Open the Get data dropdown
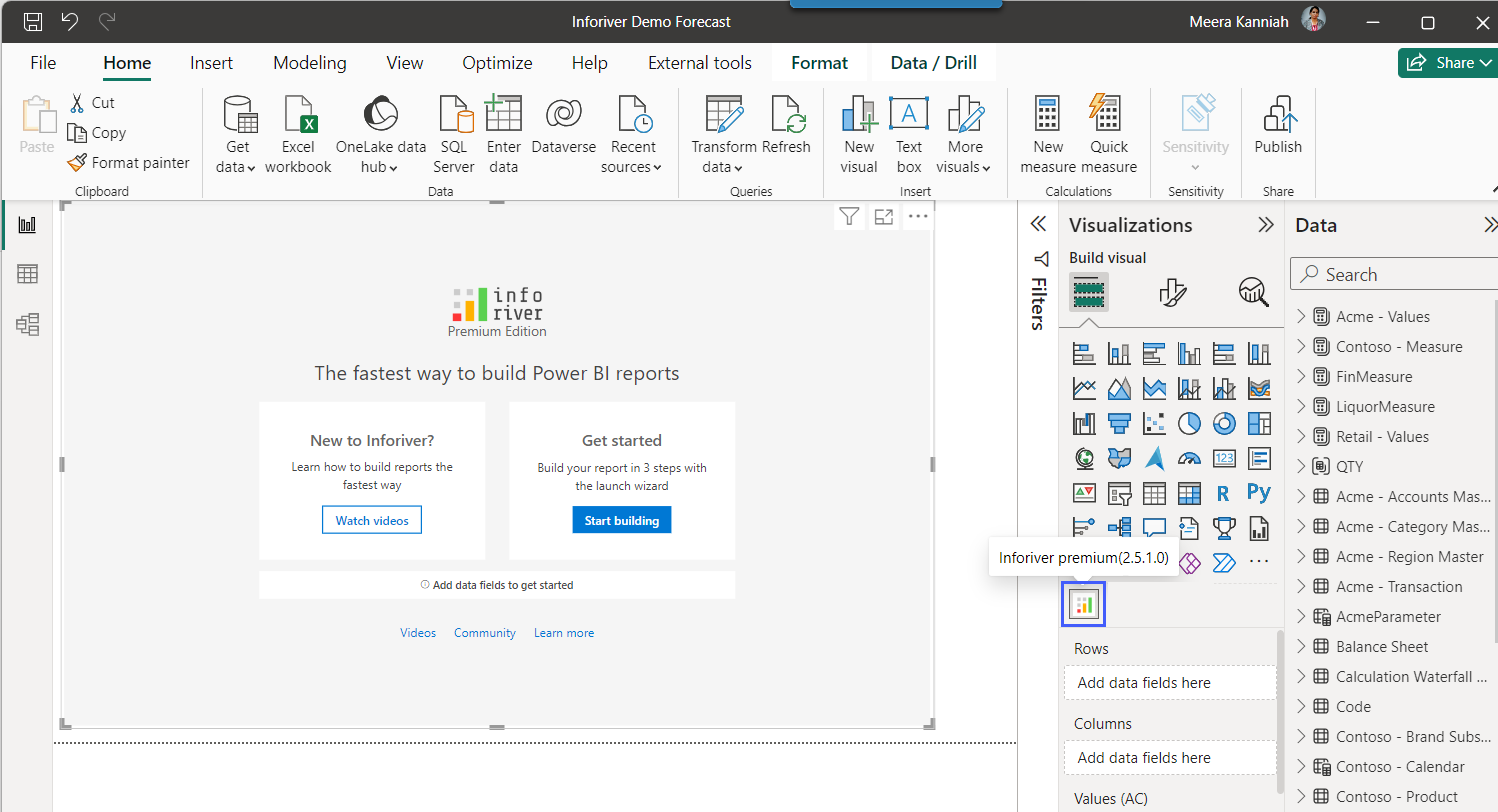 coord(237,135)
